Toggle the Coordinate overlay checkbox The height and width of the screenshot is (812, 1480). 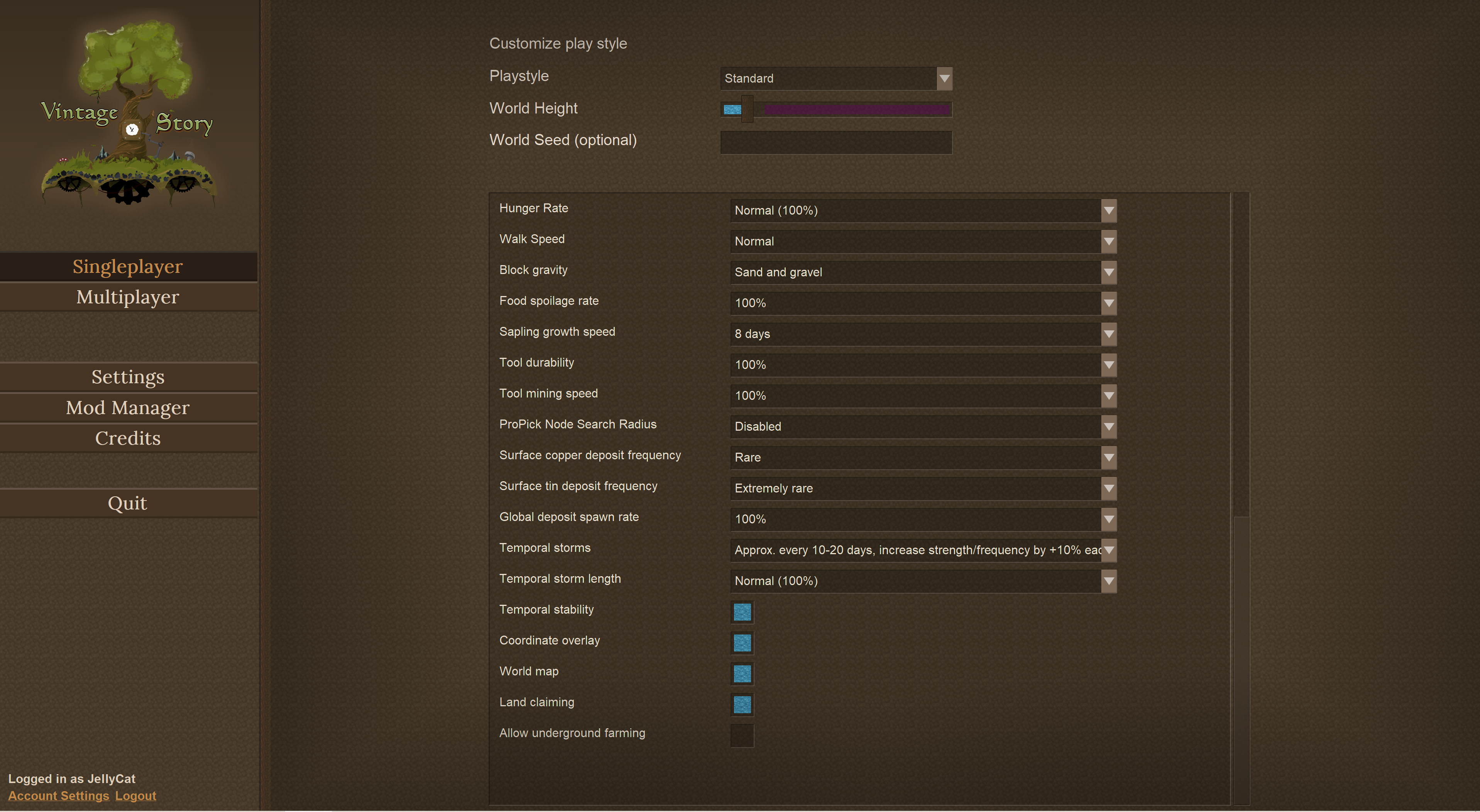coord(742,643)
